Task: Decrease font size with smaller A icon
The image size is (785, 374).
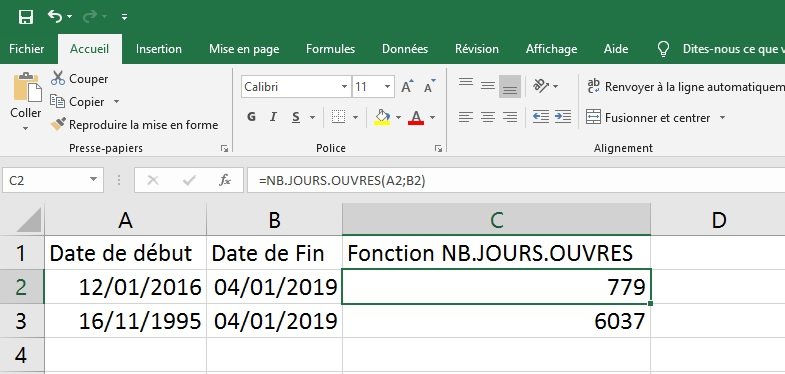Action: click(430, 87)
